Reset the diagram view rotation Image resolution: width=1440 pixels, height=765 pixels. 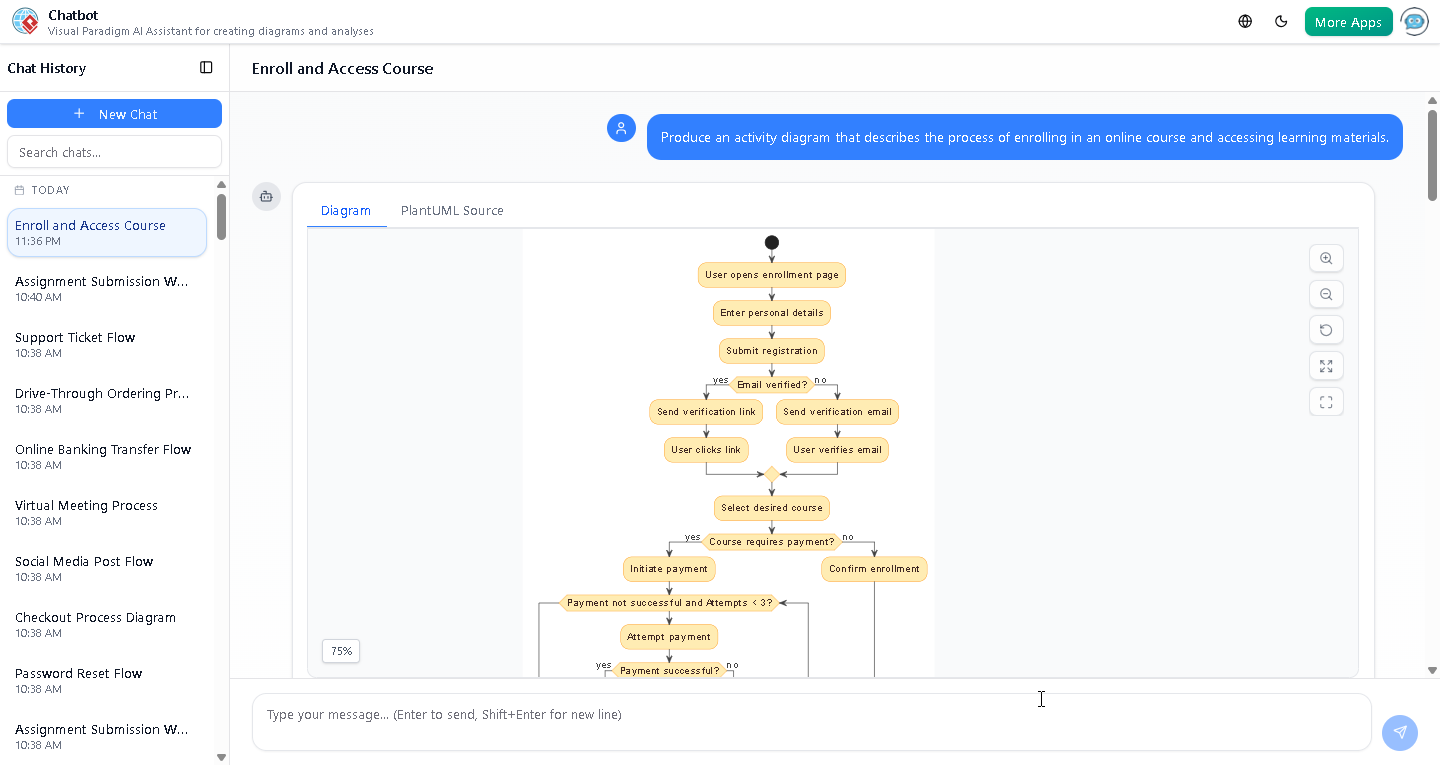point(1326,330)
